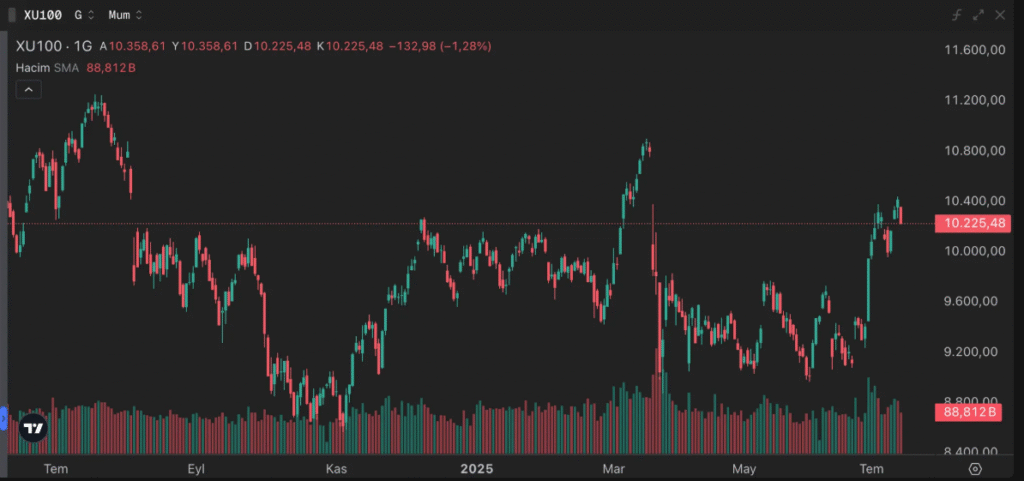Click the XU100 symbol name in header

click(44, 15)
